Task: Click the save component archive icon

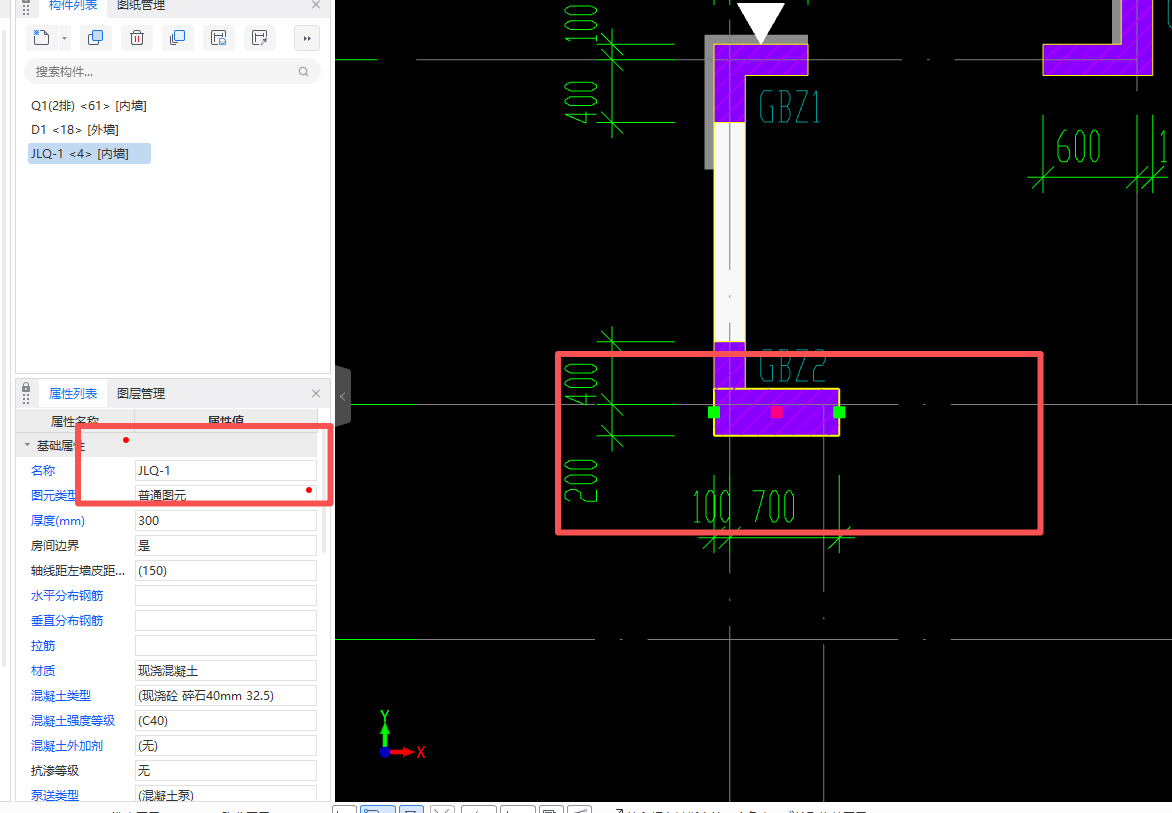Action: (218, 37)
